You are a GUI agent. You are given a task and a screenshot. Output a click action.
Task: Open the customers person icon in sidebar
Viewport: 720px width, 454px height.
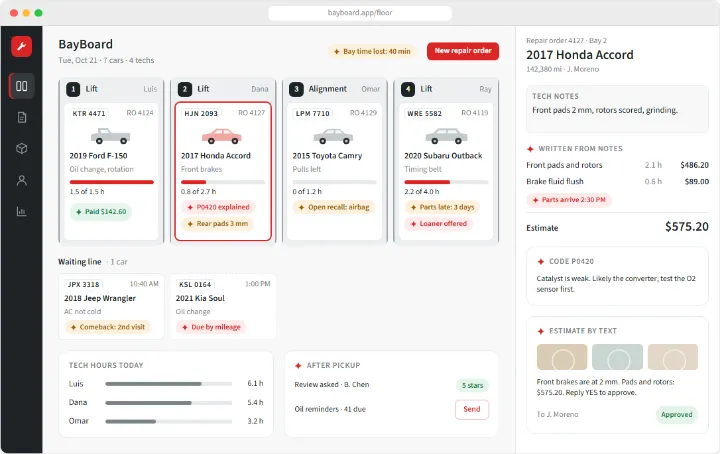[x=22, y=180]
